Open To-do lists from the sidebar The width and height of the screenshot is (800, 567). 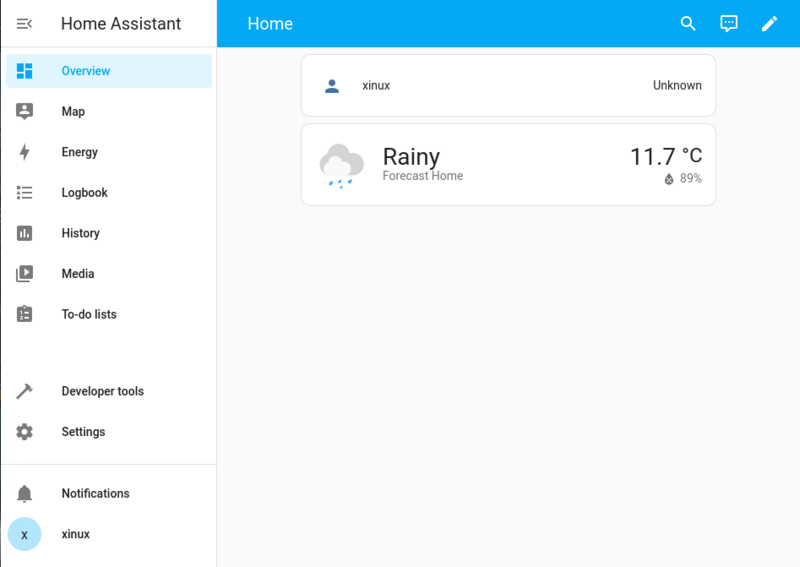pyautogui.click(x=88, y=314)
